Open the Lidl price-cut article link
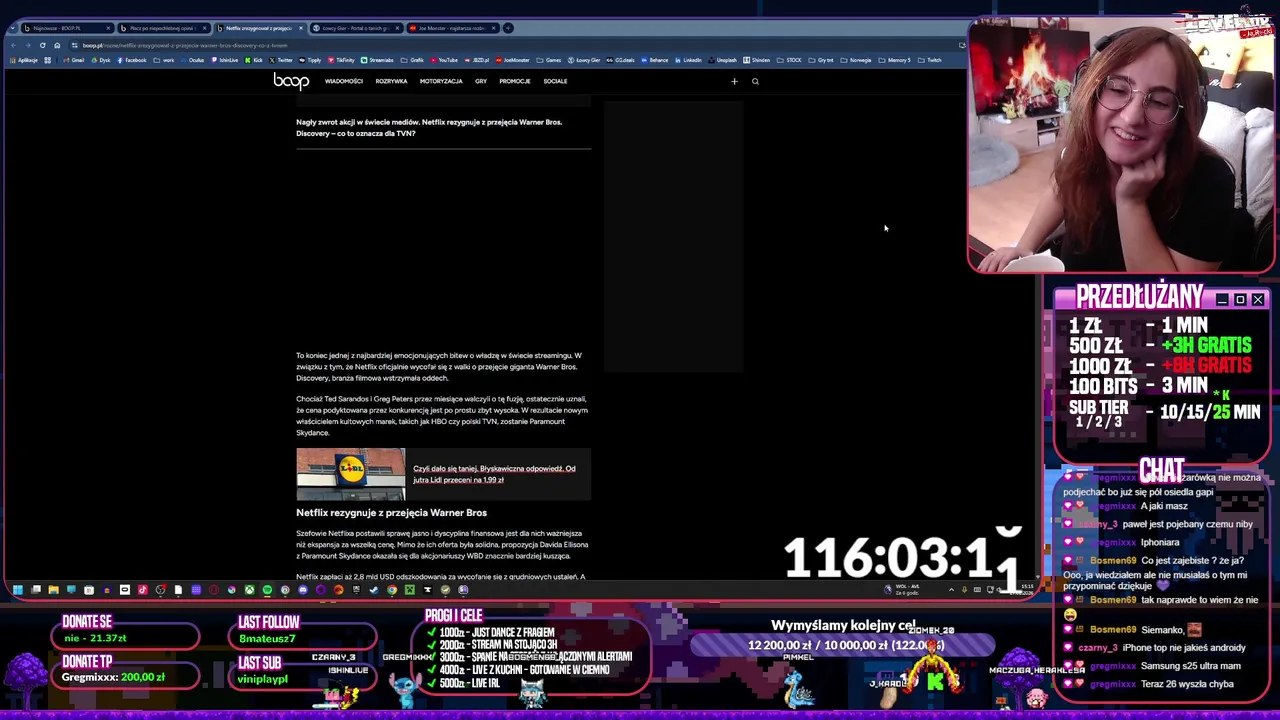Image resolution: width=1280 pixels, height=720 pixels. pyautogui.click(x=494, y=474)
